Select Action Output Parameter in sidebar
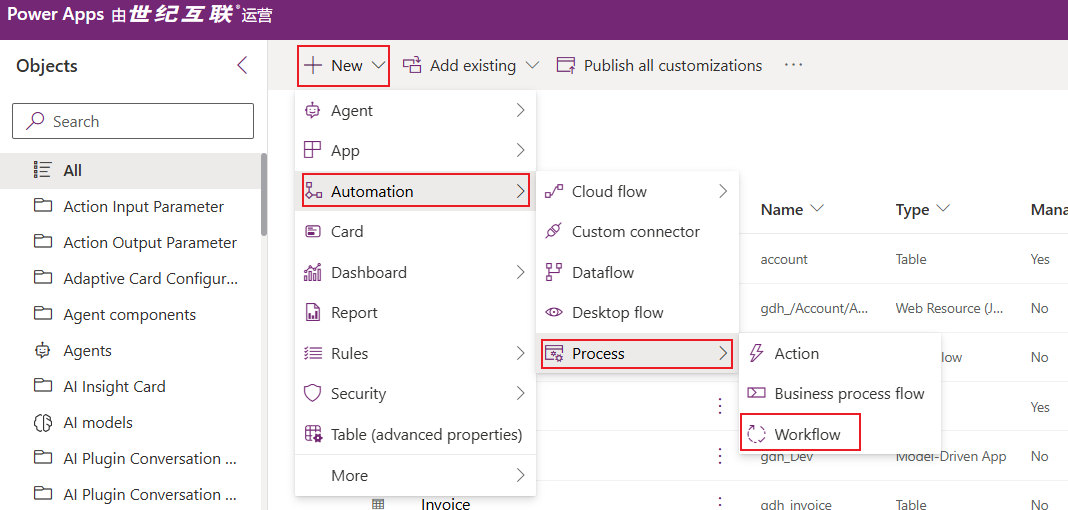Viewport: 1068px width, 510px height. coord(129,242)
